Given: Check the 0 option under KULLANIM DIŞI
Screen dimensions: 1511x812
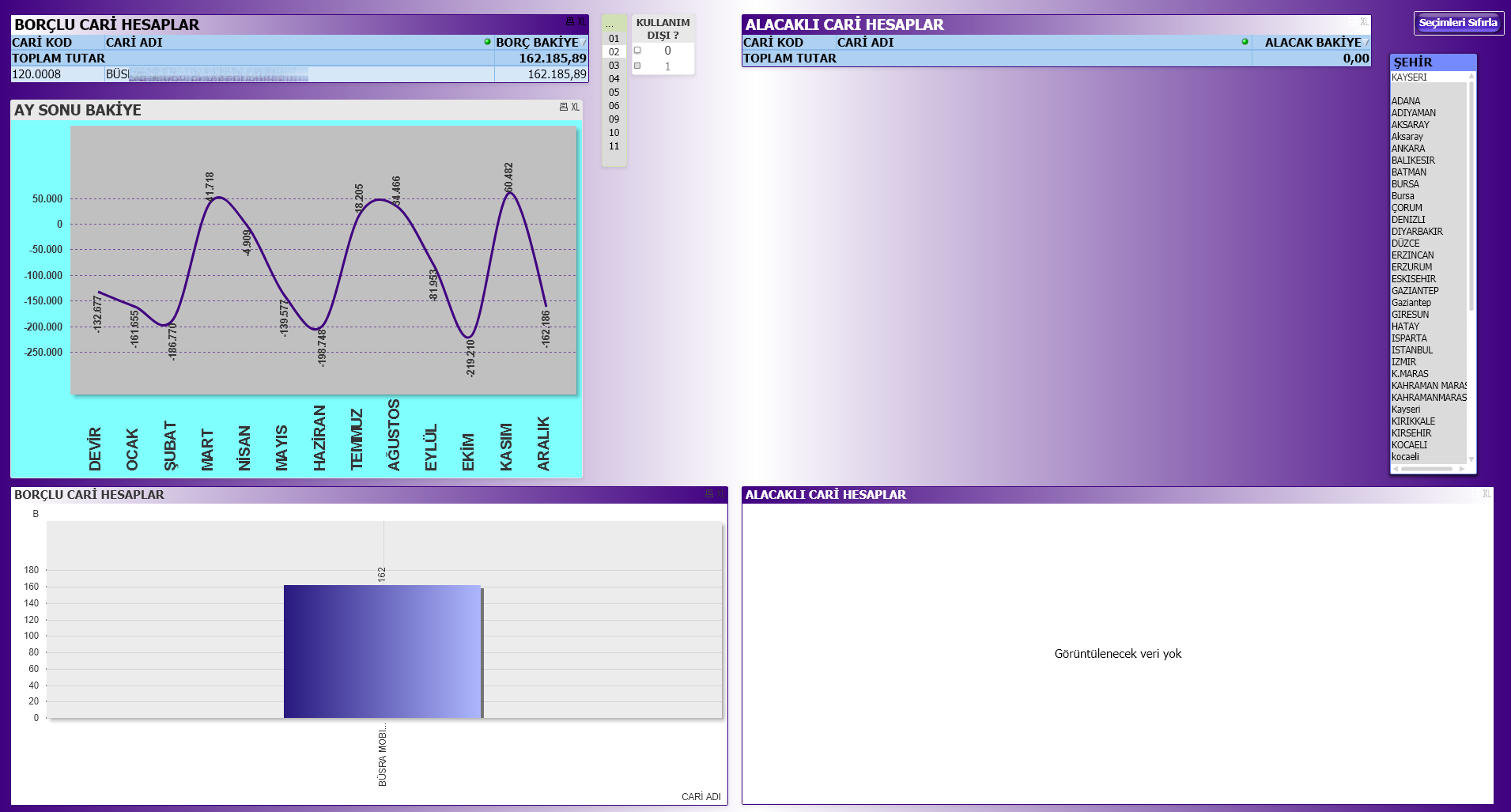Looking at the screenshot, I should pyautogui.click(x=637, y=51).
